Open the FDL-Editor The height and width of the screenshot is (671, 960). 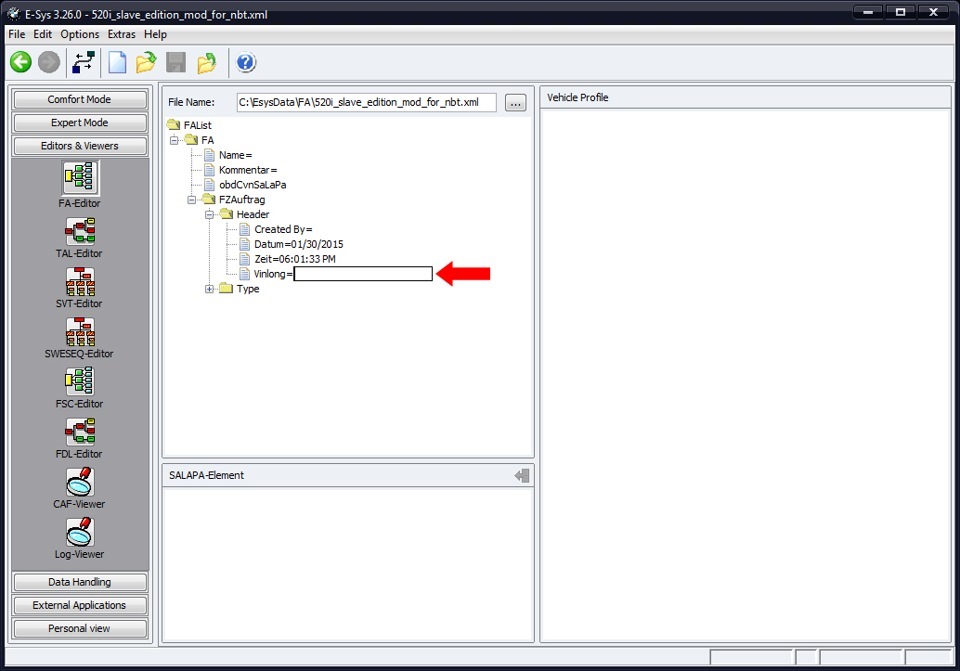[80, 432]
